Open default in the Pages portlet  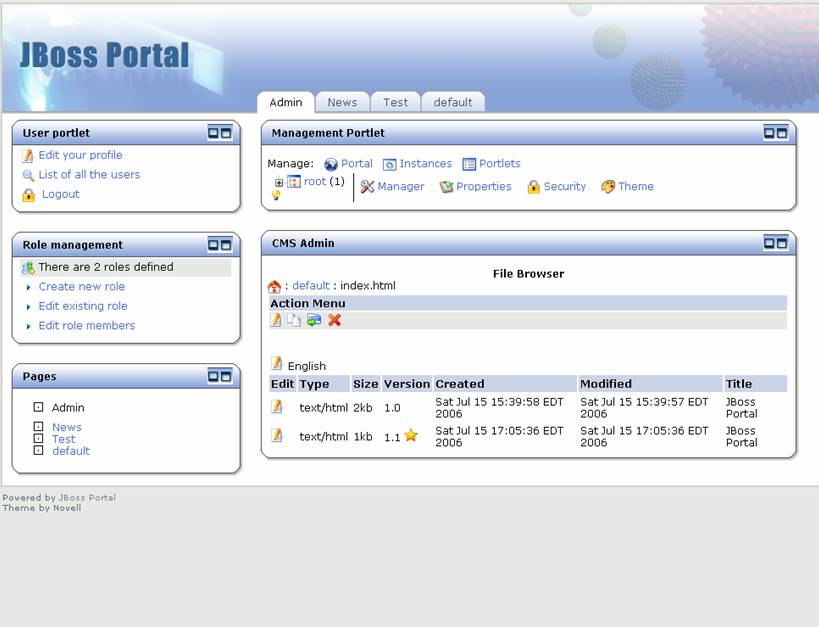[71, 450]
